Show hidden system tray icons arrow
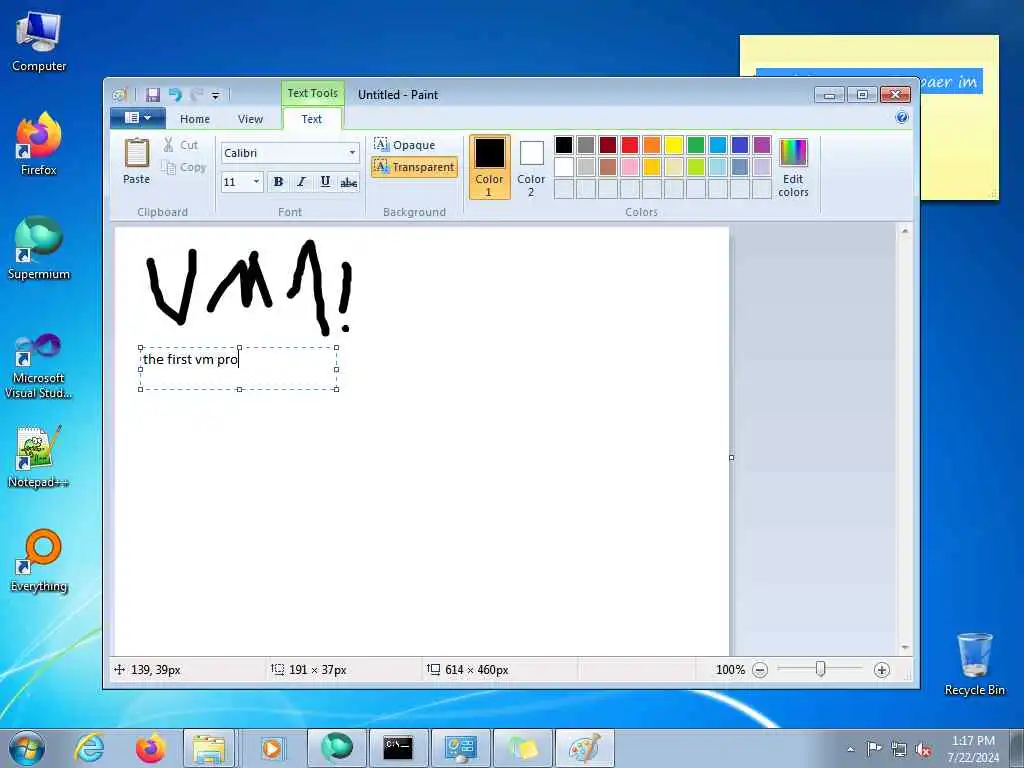Screen dimensions: 1024x768 point(850,749)
